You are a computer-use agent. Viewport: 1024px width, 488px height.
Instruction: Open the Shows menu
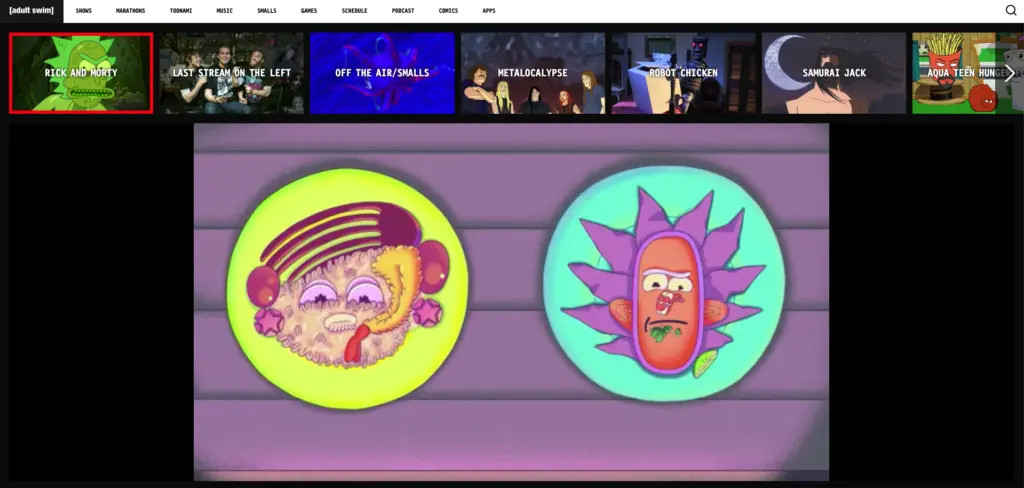tap(84, 11)
